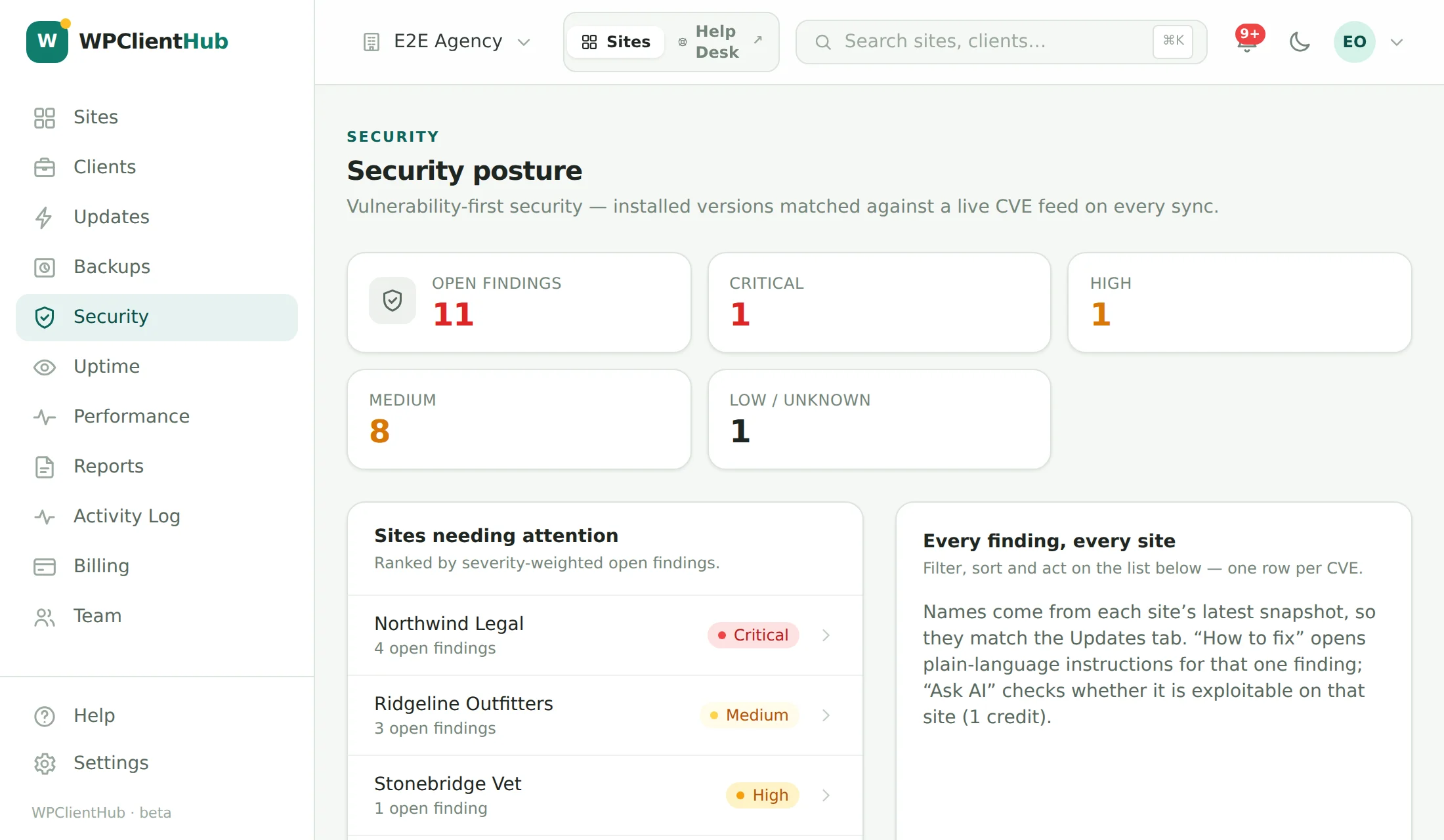Click the ⌘K shortcut badge
This screenshot has width=1444, height=840.
tap(1173, 41)
